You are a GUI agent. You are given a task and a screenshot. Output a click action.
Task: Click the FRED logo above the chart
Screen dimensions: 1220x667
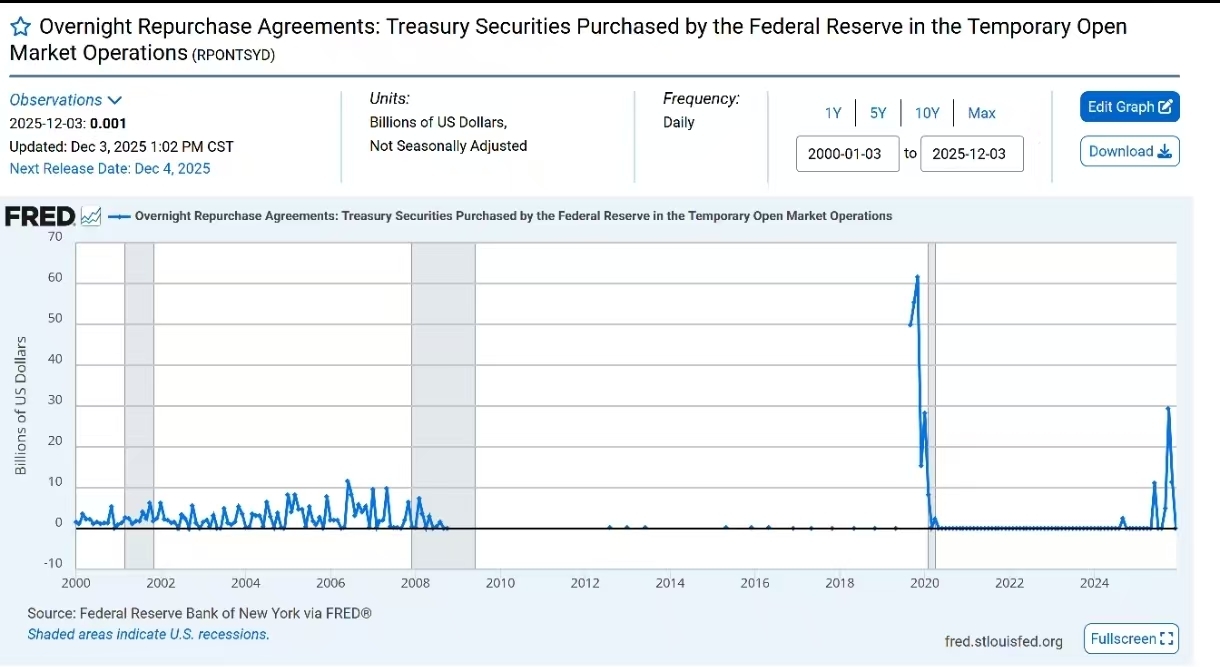pos(40,216)
